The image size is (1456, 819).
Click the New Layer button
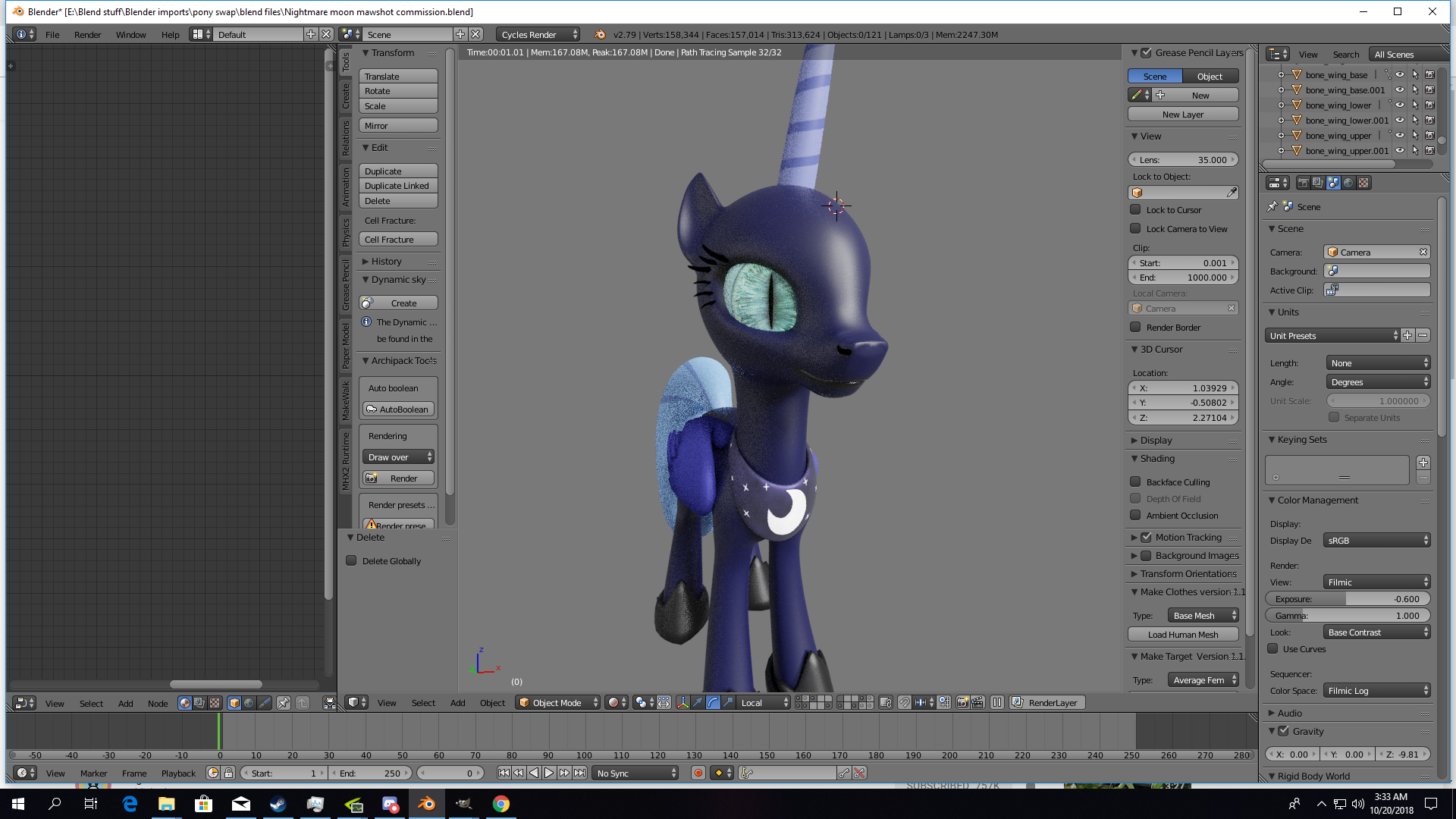1182,114
